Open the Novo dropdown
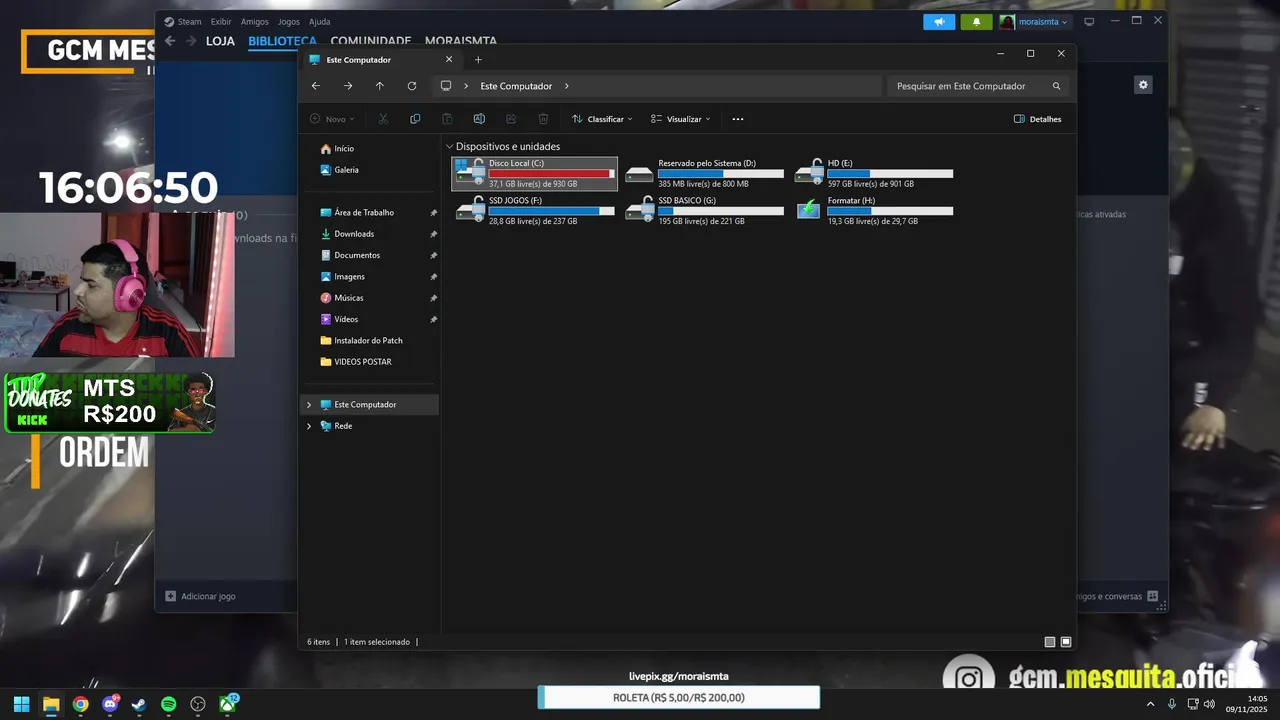 point(332,119)
